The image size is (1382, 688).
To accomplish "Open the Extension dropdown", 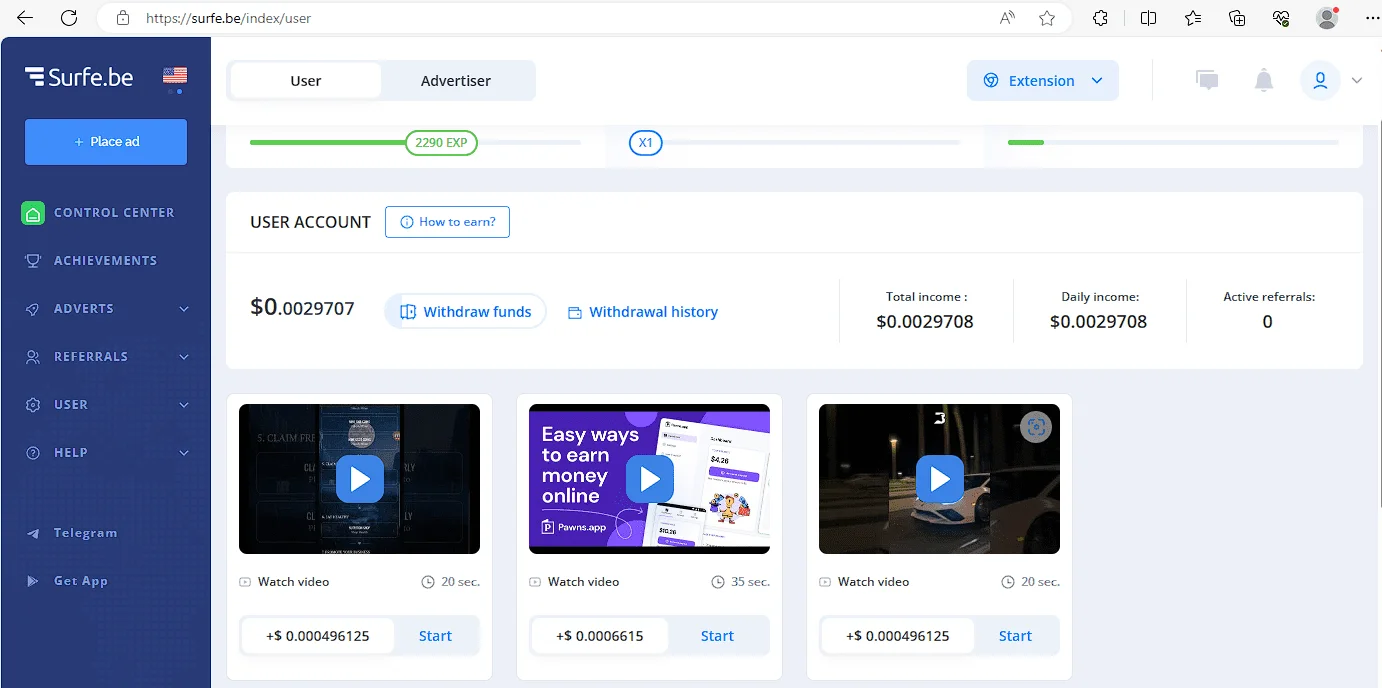I will (1043, 81).
